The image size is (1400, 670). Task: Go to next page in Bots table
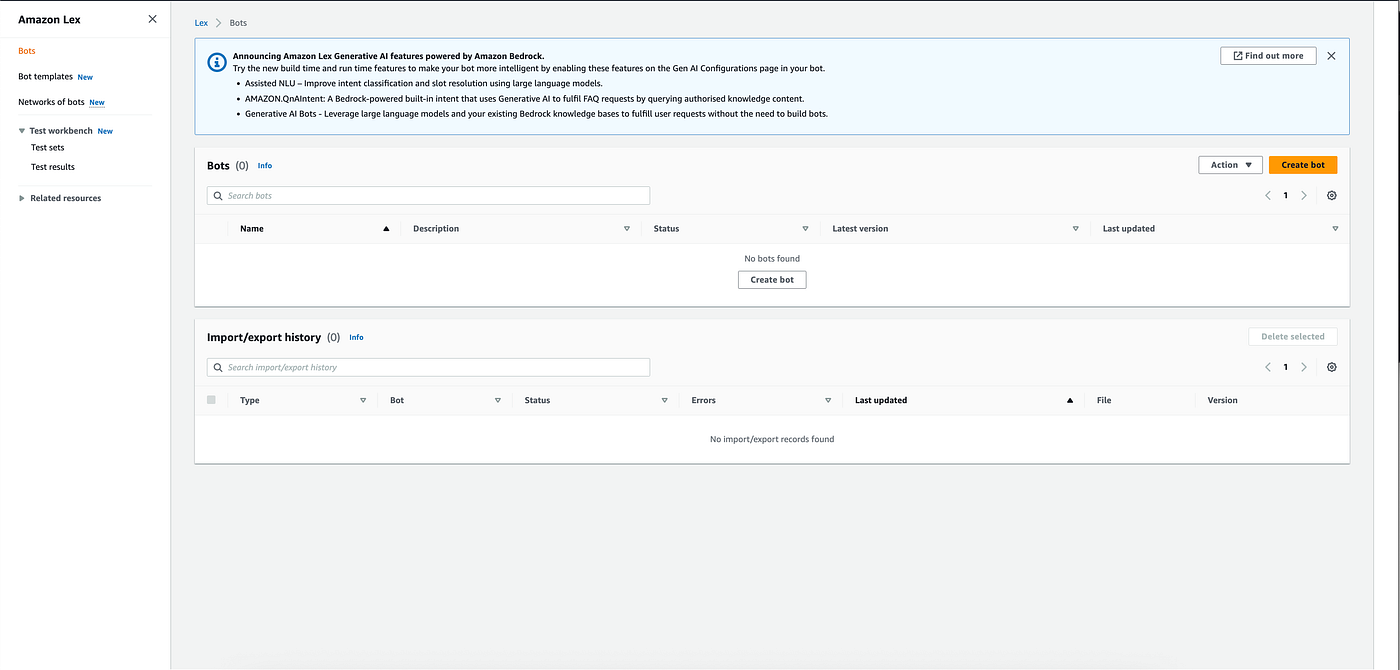tap(1303, 196)
